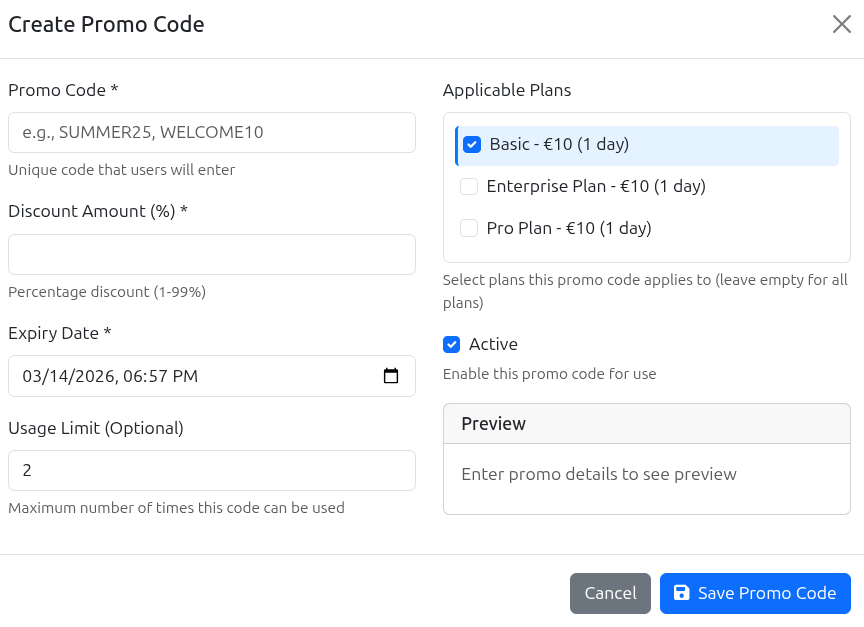Click the X to dismiss the dialog
The image size is (864, 627).
click(841, 24)
